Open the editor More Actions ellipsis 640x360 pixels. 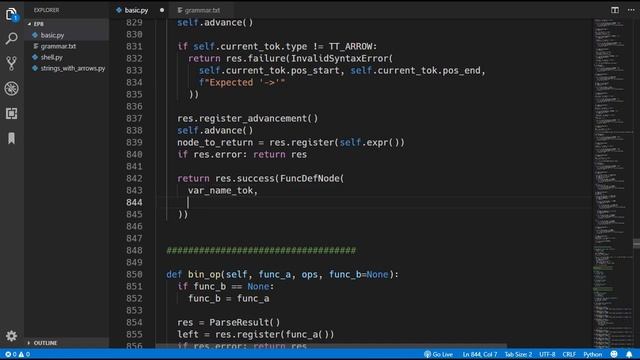[631, 10]
